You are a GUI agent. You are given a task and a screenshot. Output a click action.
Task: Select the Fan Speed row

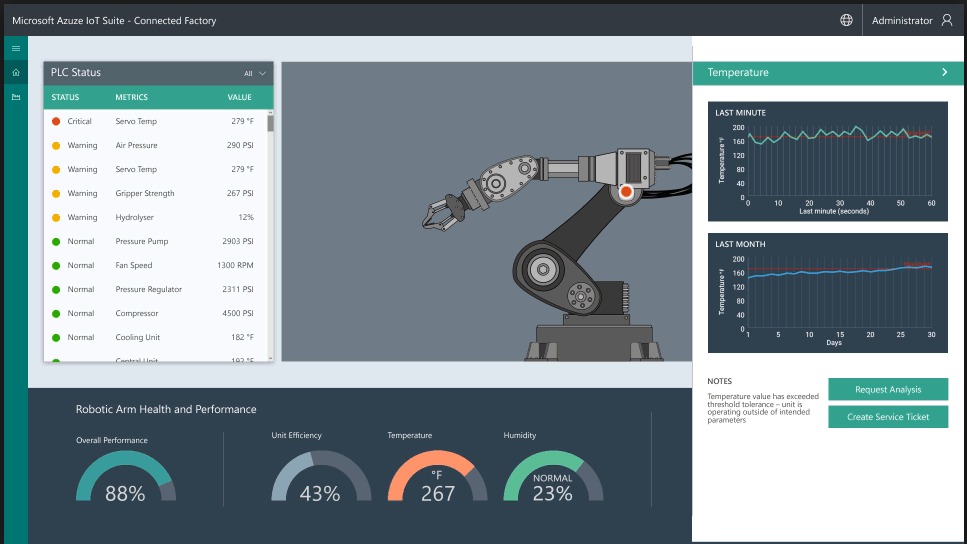coord(155,266)
